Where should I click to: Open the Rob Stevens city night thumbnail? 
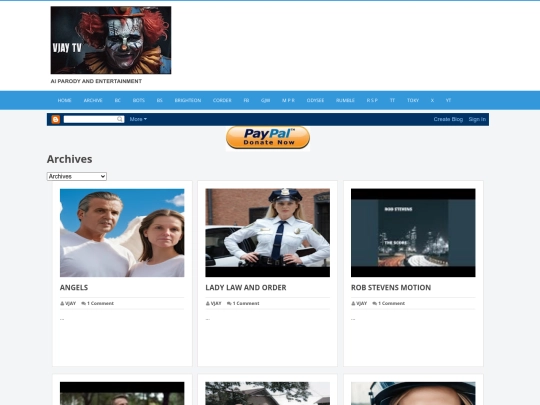pyautogui.click(x=413, y=233)
